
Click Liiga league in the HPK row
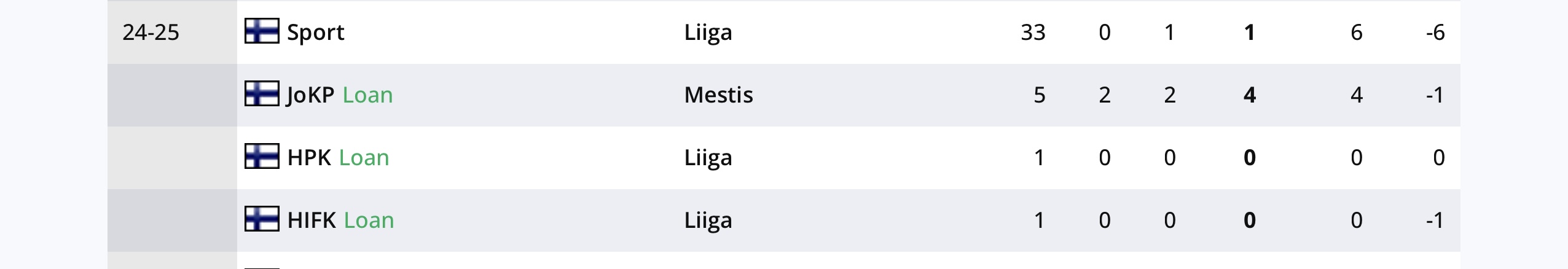[x=708, y=158]
